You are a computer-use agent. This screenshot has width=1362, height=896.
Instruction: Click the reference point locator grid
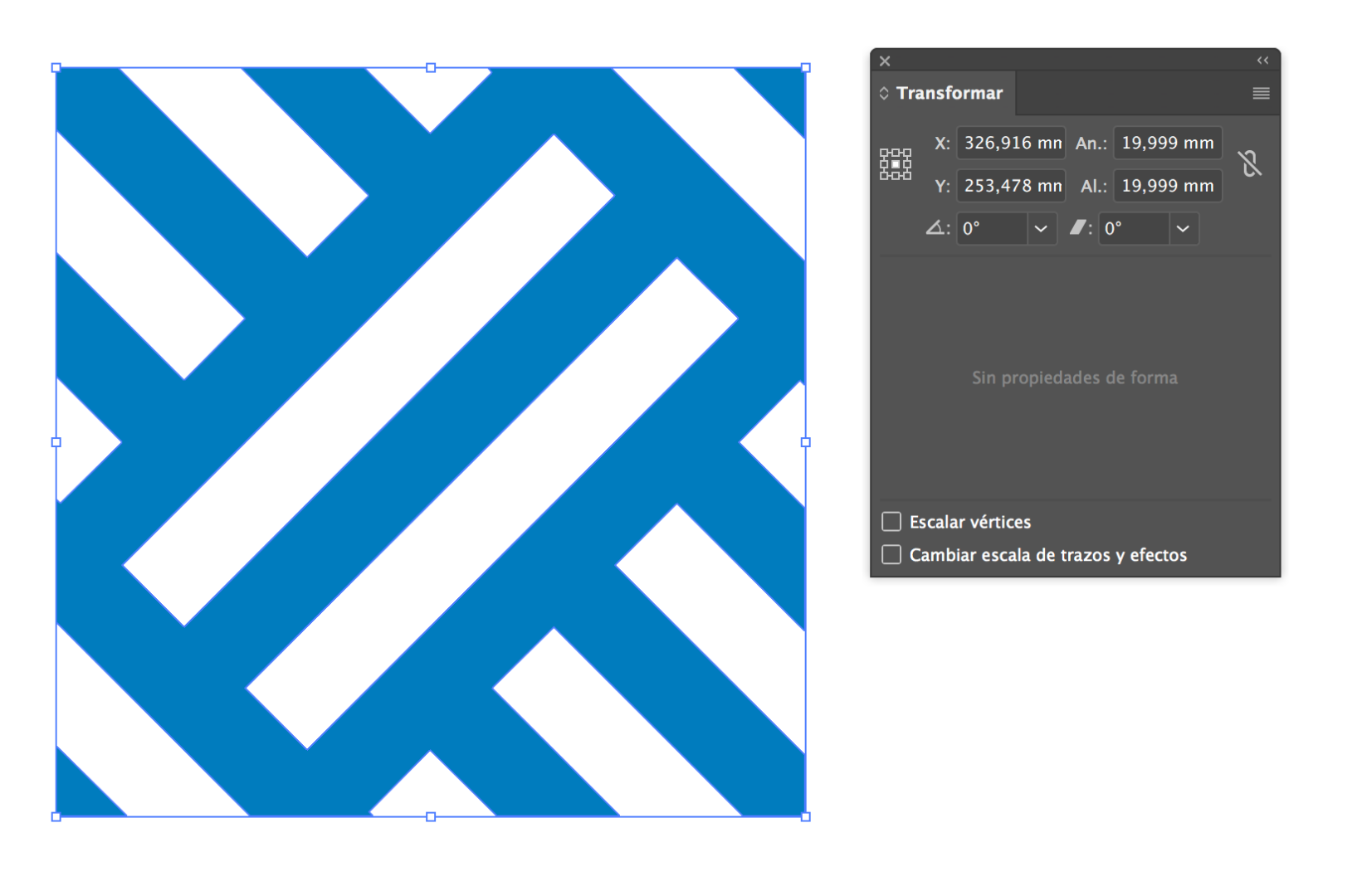pyautogui.click(x=896, y=164)
